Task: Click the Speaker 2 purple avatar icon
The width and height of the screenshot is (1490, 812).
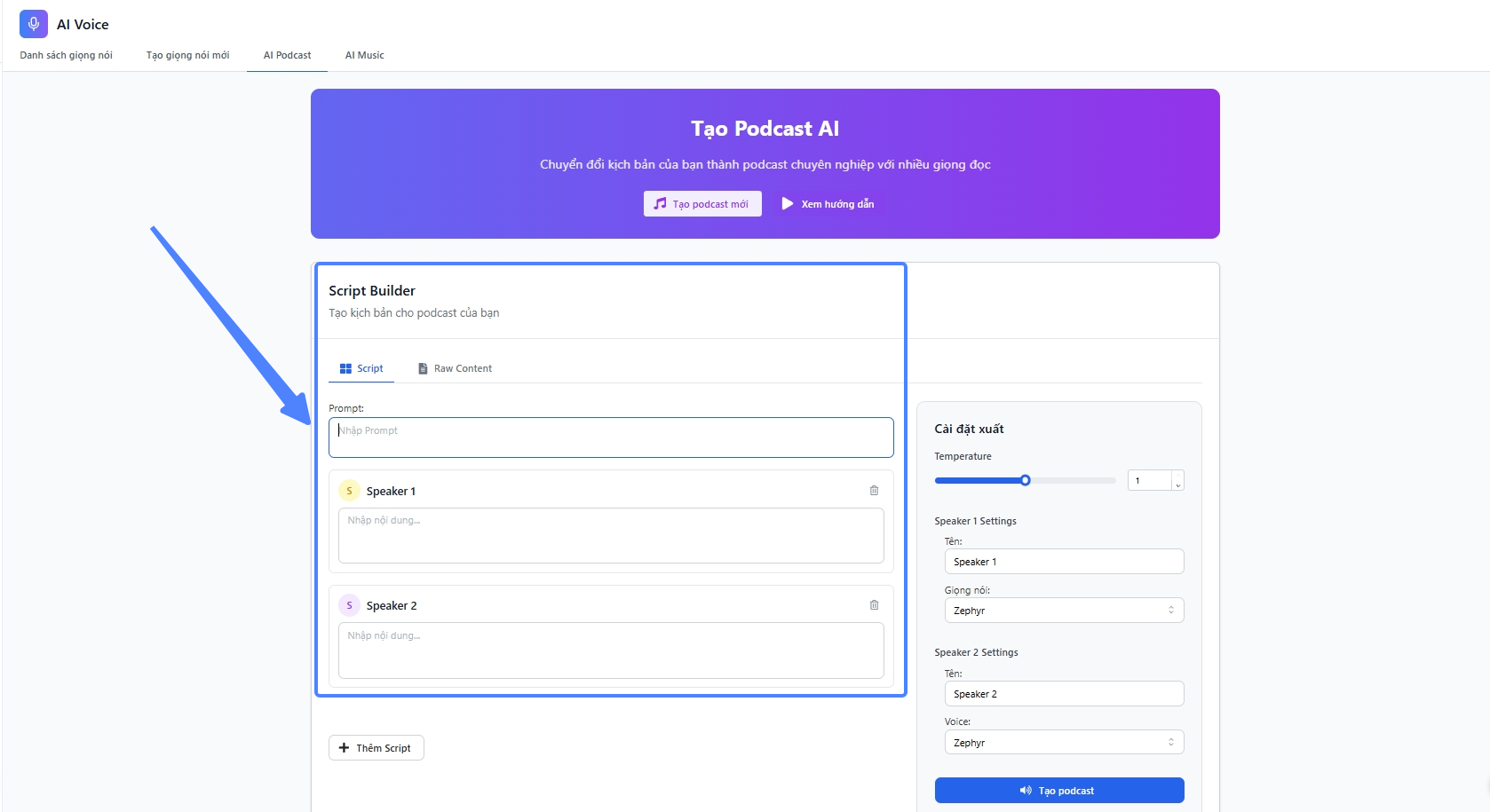Action: coord(349,605)
